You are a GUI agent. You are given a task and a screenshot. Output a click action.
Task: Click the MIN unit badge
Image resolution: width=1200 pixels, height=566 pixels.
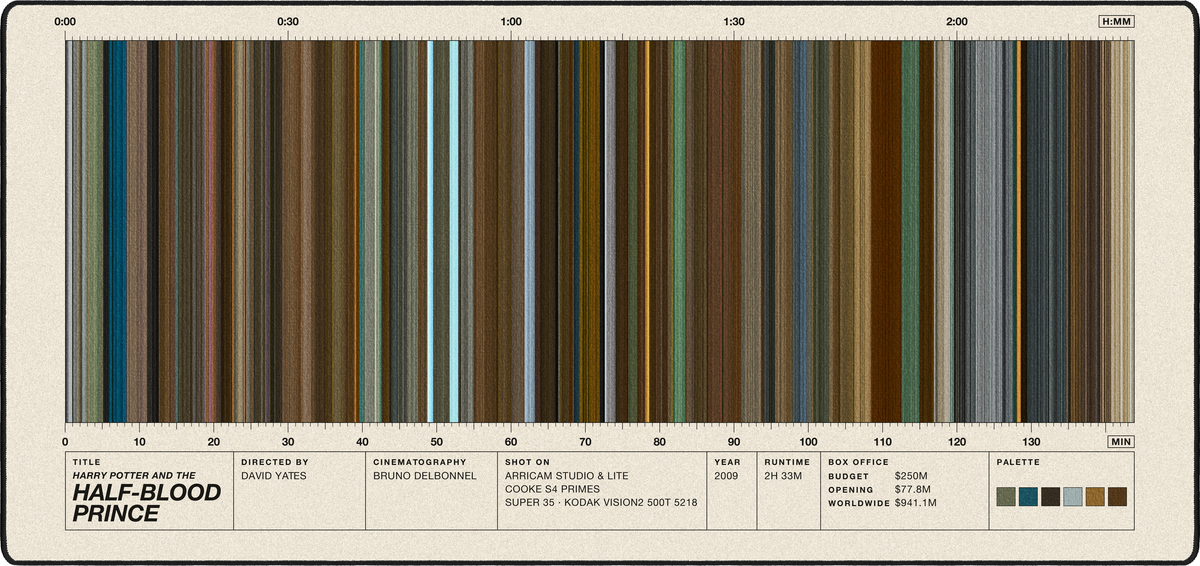click(x=1121, y=441)
